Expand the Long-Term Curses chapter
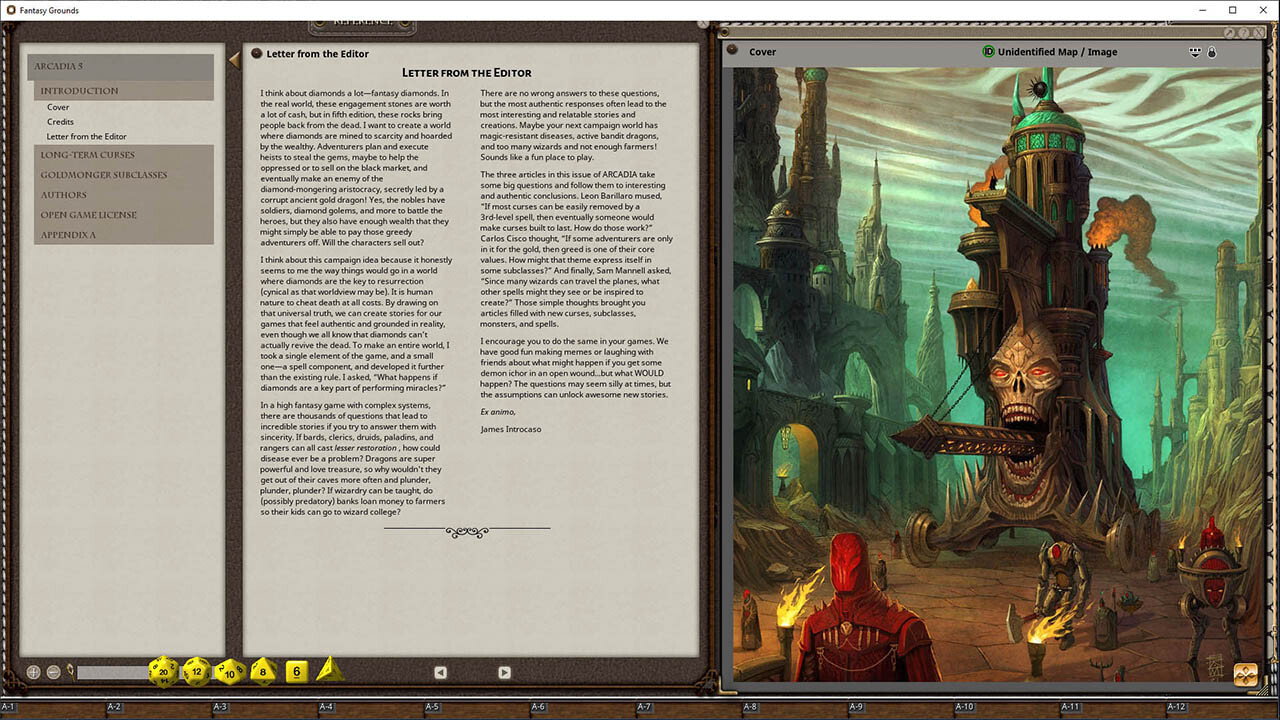 pos(87,155)
